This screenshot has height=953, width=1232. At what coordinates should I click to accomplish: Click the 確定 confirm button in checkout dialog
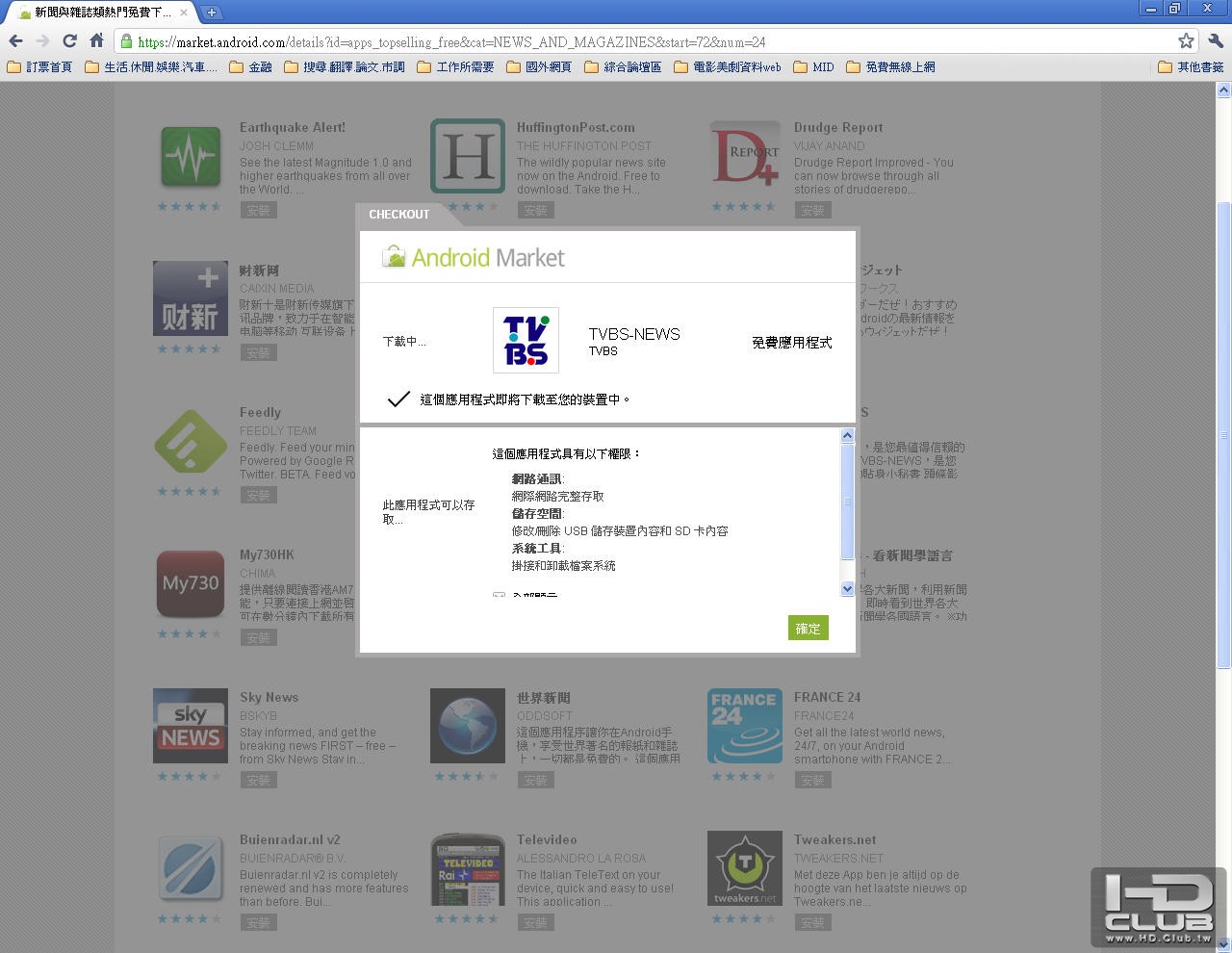click(808, 629)
